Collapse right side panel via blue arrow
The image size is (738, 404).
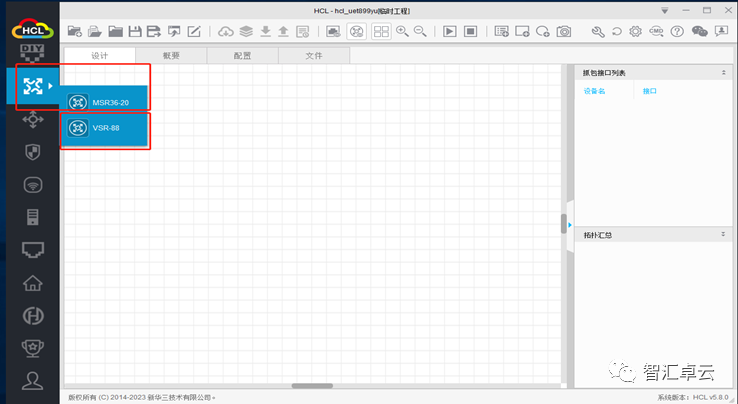[570, 225]
